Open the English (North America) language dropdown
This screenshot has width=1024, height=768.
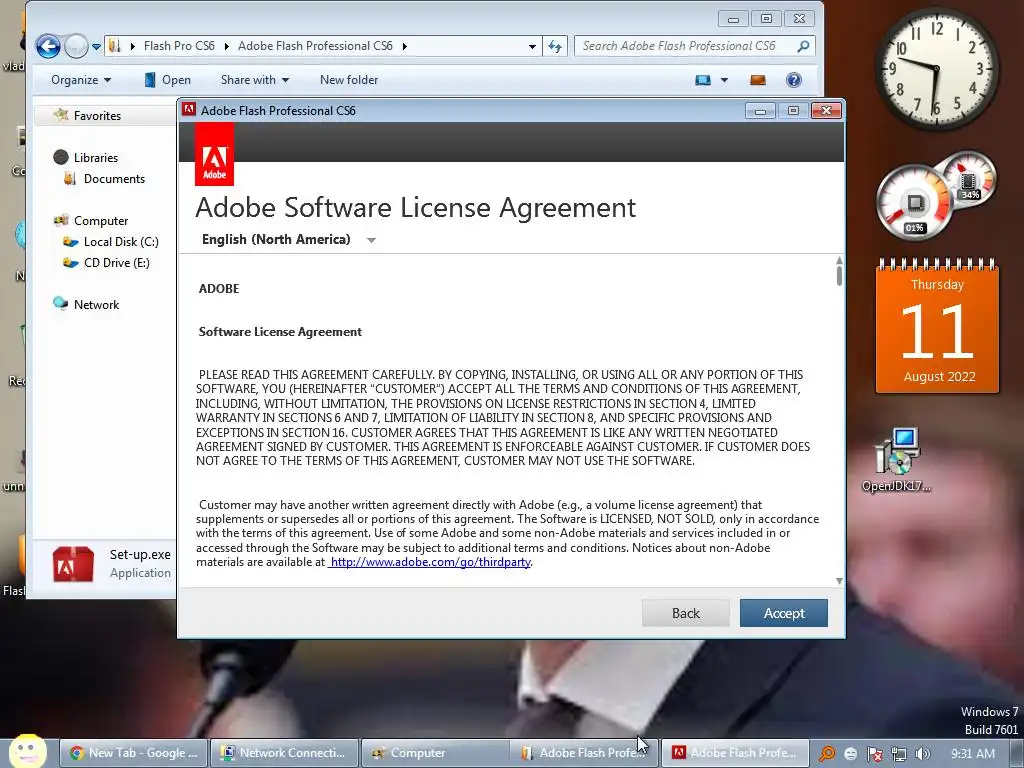pyautogui.click(x=288, y=240)
